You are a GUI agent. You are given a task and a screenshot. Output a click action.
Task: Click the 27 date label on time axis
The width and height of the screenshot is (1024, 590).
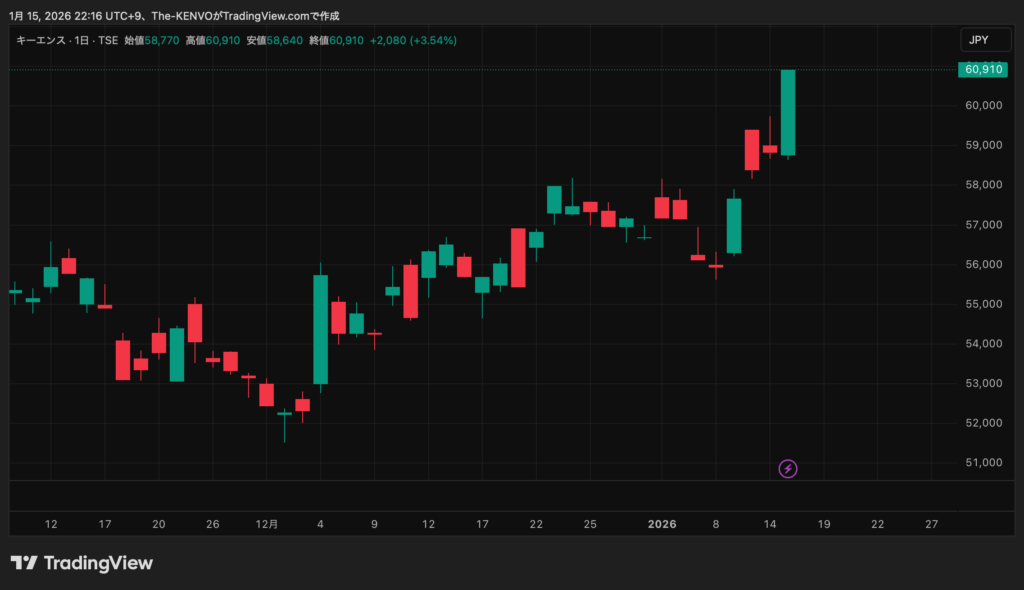pos(931,524)
